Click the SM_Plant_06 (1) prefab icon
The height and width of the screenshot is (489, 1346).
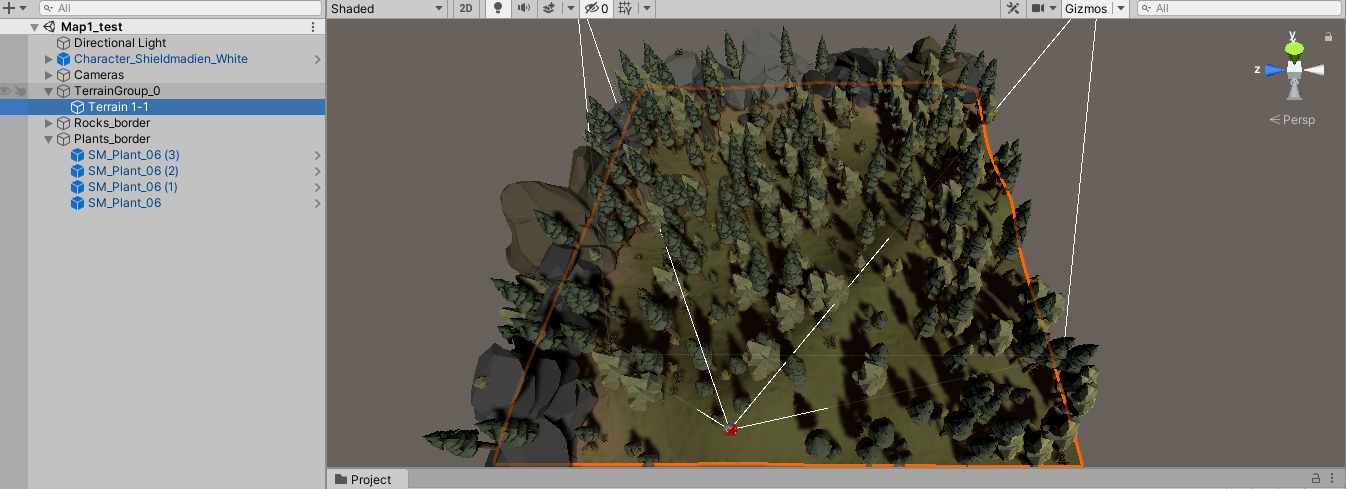(77, 187)
